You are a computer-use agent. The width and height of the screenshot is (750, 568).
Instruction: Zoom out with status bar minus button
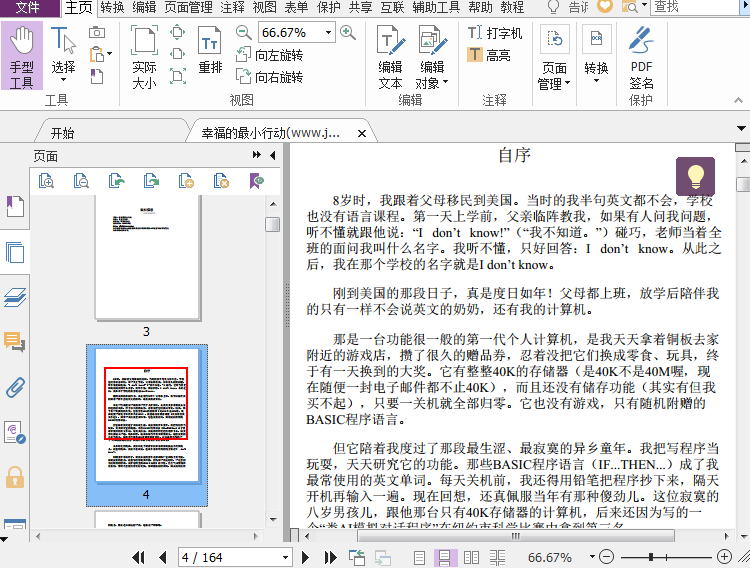pyautogui.click(x=607, y=557)
